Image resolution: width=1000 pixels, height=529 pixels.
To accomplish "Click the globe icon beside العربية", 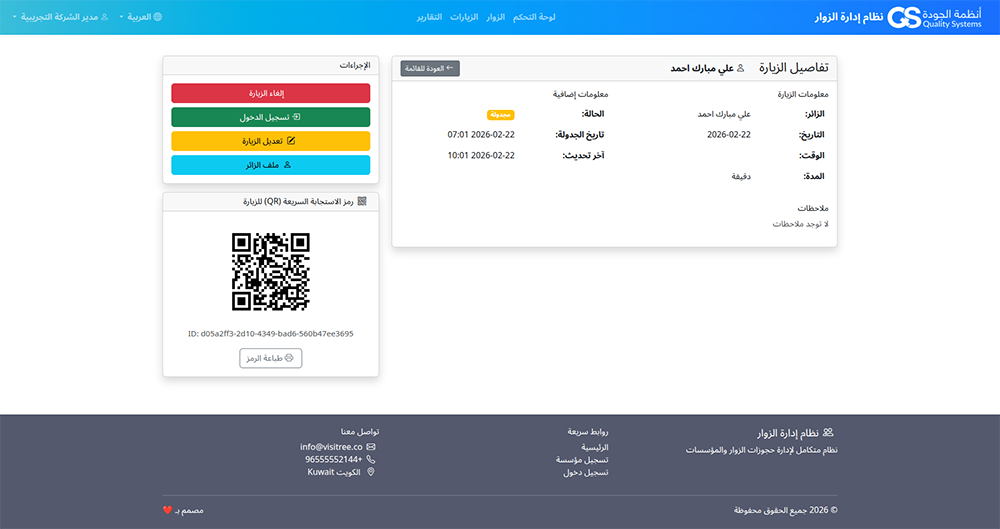I will [157, 17].
